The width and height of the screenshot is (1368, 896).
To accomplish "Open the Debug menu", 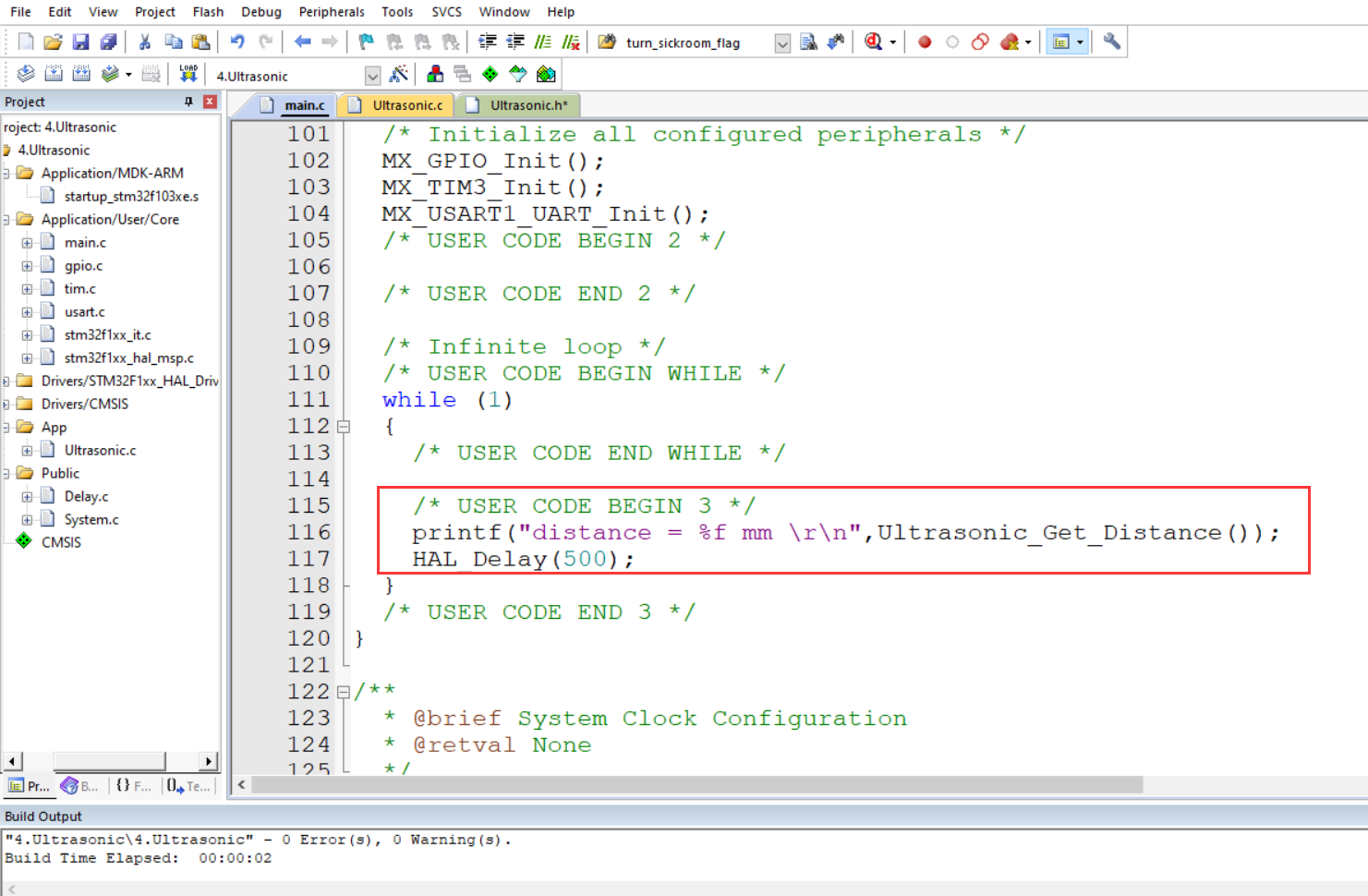I will click(261, 12).
